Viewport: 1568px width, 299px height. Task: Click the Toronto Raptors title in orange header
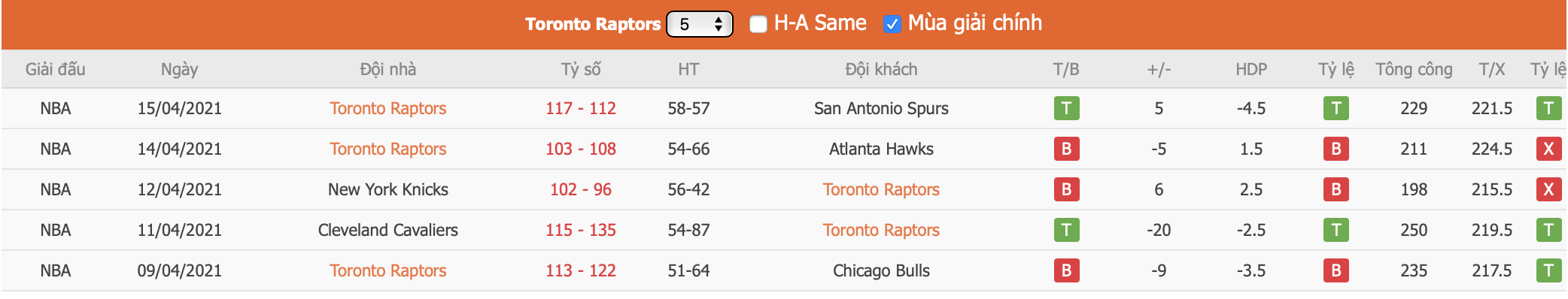coord(593,24)
